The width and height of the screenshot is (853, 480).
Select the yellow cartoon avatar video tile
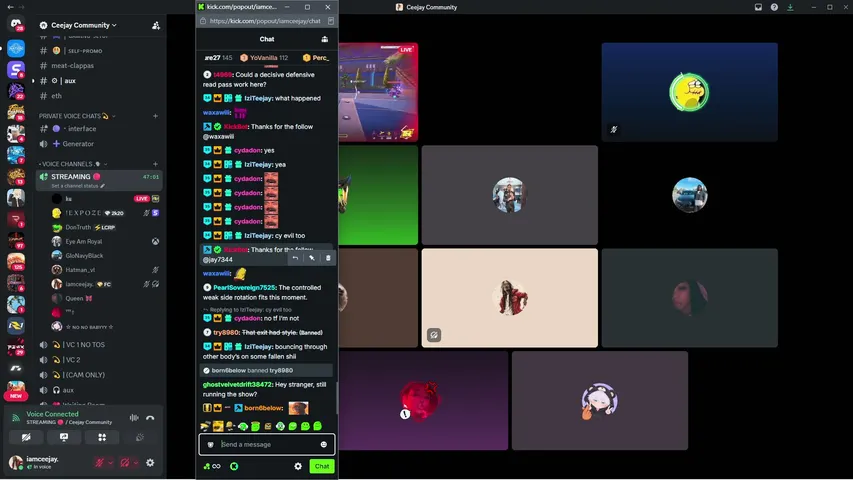[x=689, y=92]
